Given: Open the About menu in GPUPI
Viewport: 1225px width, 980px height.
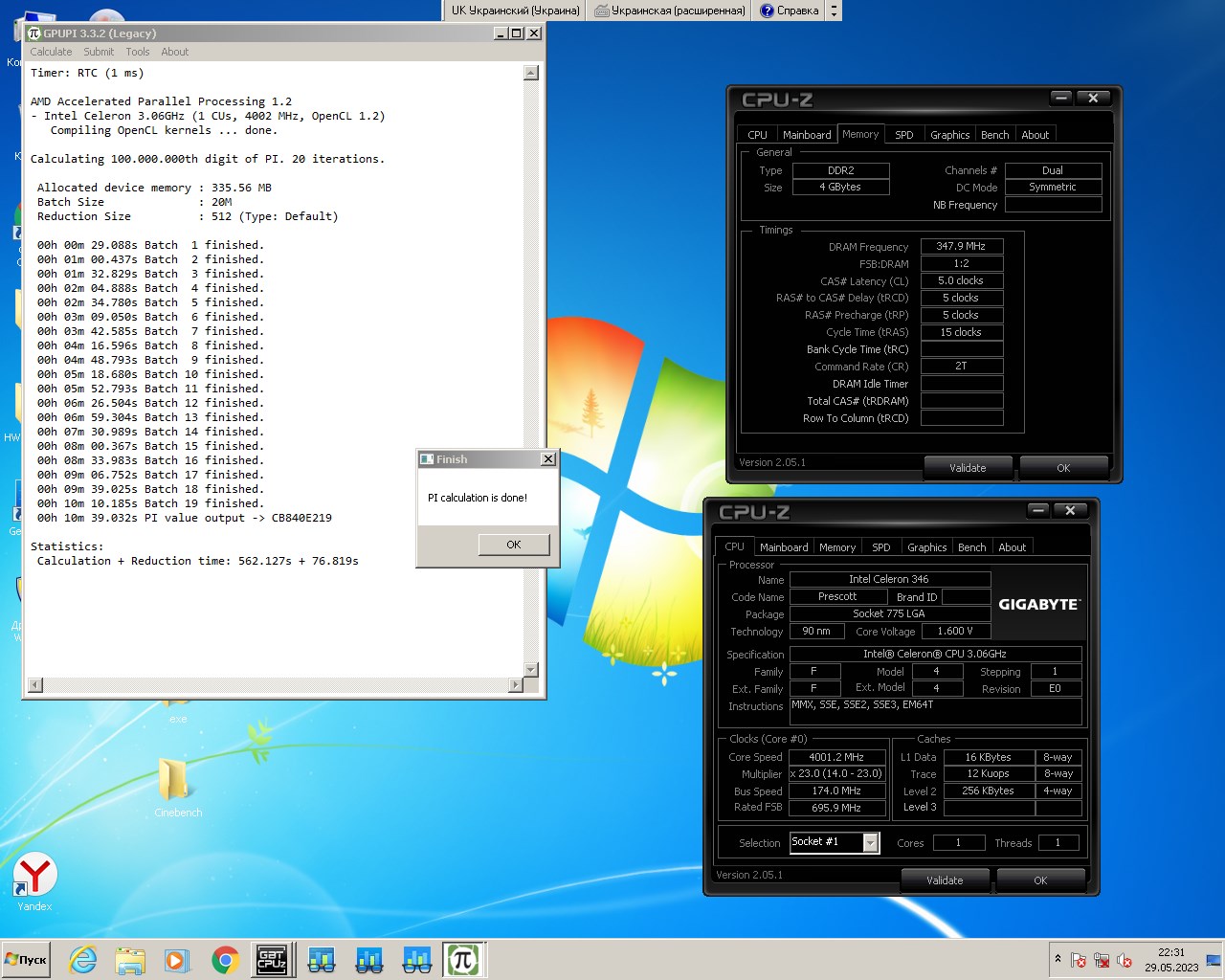Looking at the screenshot, I should pos(174,52).
